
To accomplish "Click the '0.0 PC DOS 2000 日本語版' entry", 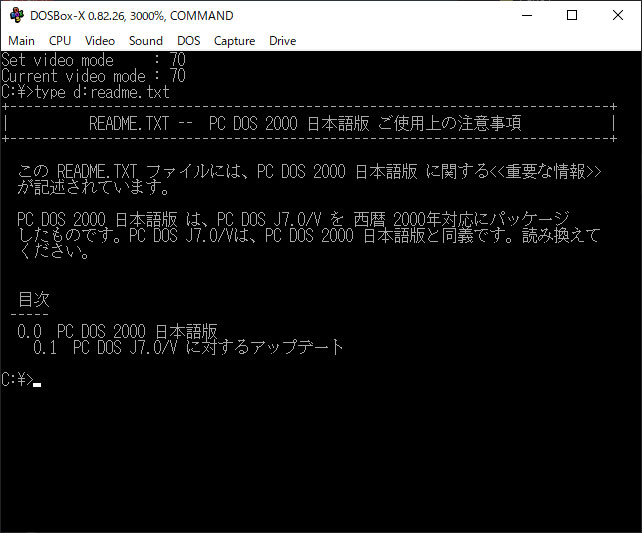I will click(117, 331).
